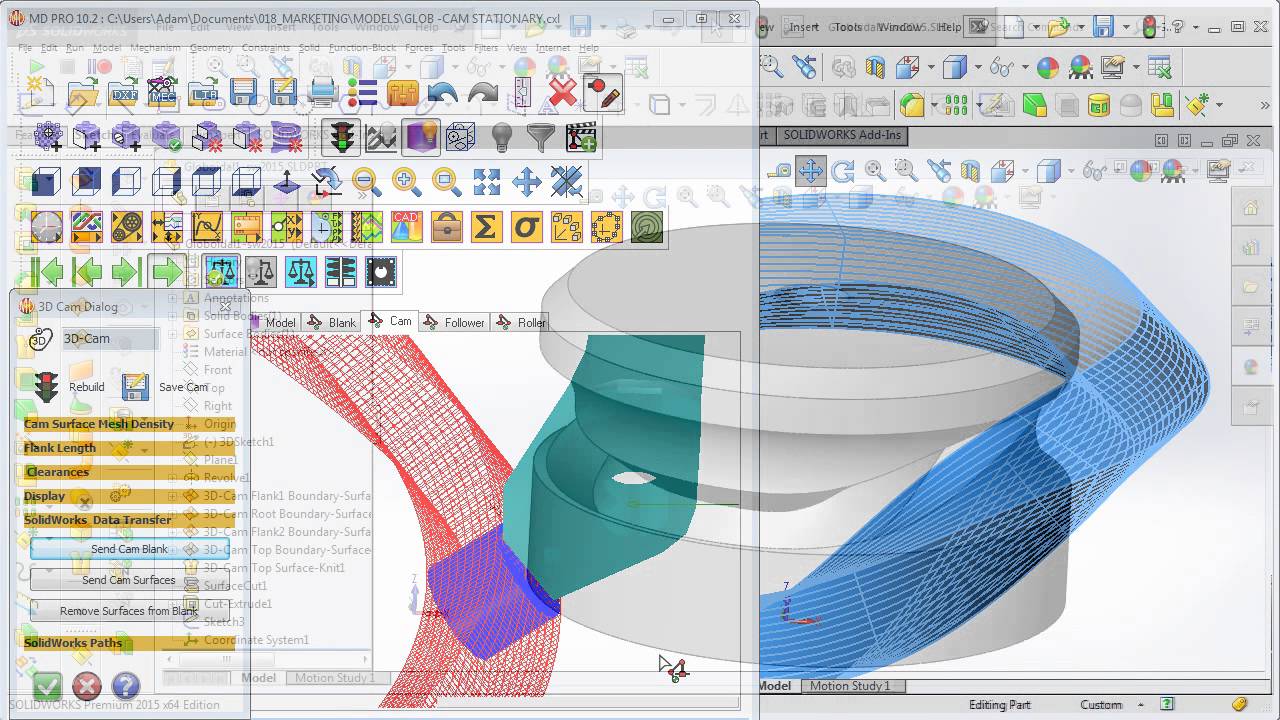The height and width of the screenshot is (720, 1280).
Task: Open the Help dropdown arrow in SolidWorks title bar
Action: coord(1195,28)
